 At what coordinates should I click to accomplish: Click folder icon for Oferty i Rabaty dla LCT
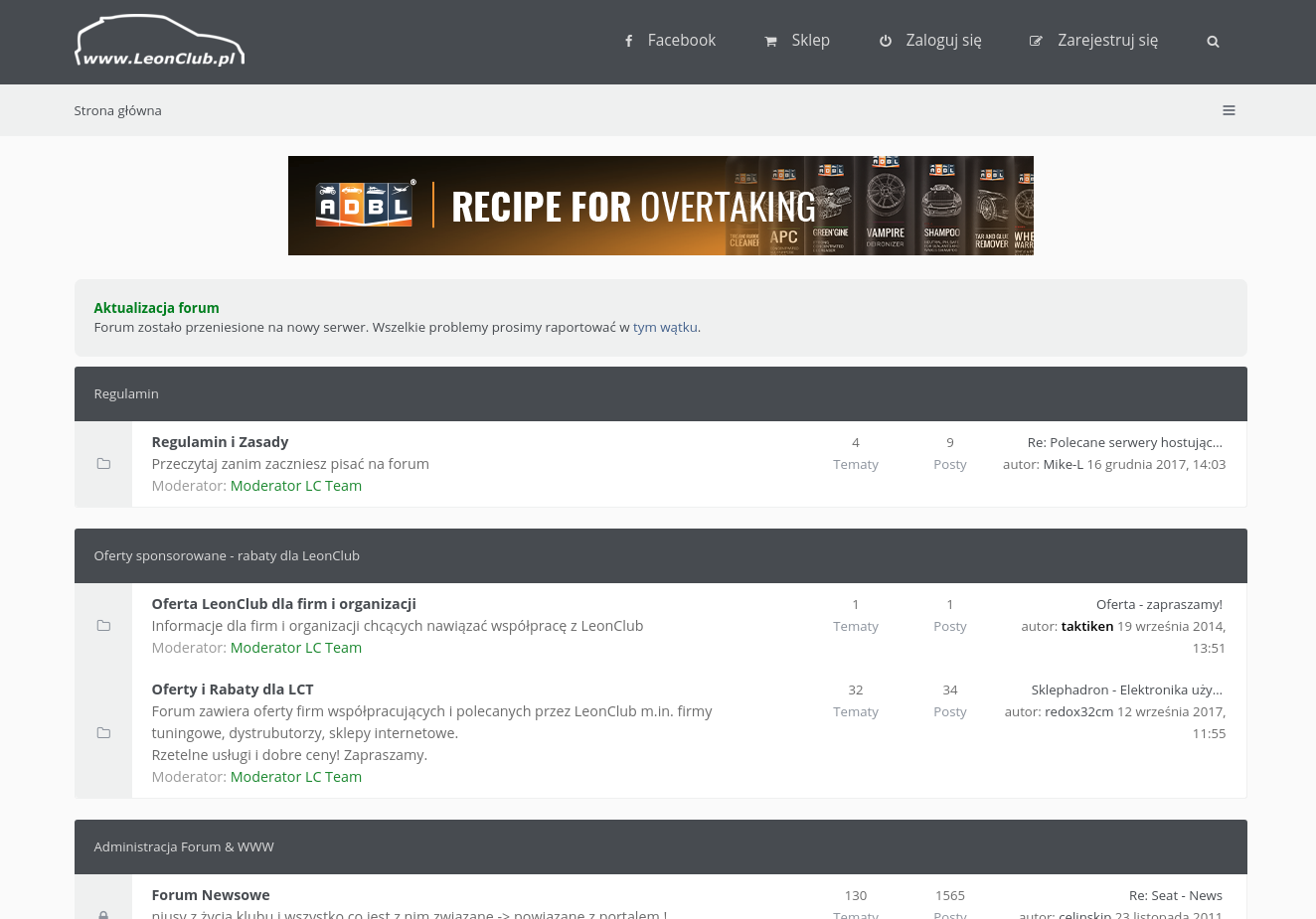point(103,733)
